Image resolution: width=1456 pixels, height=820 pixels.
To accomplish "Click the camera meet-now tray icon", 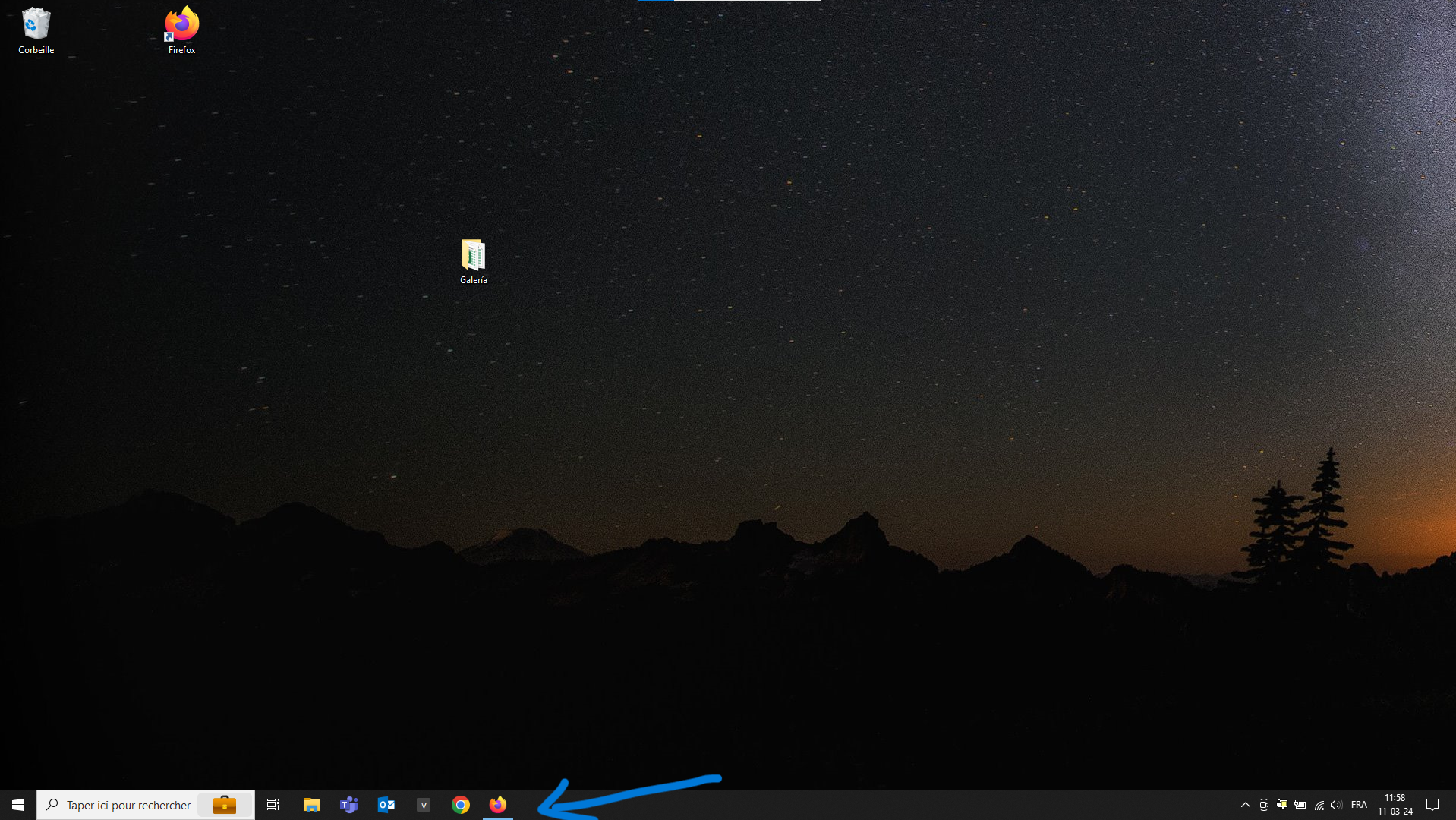I will (x=1264, y=805).
